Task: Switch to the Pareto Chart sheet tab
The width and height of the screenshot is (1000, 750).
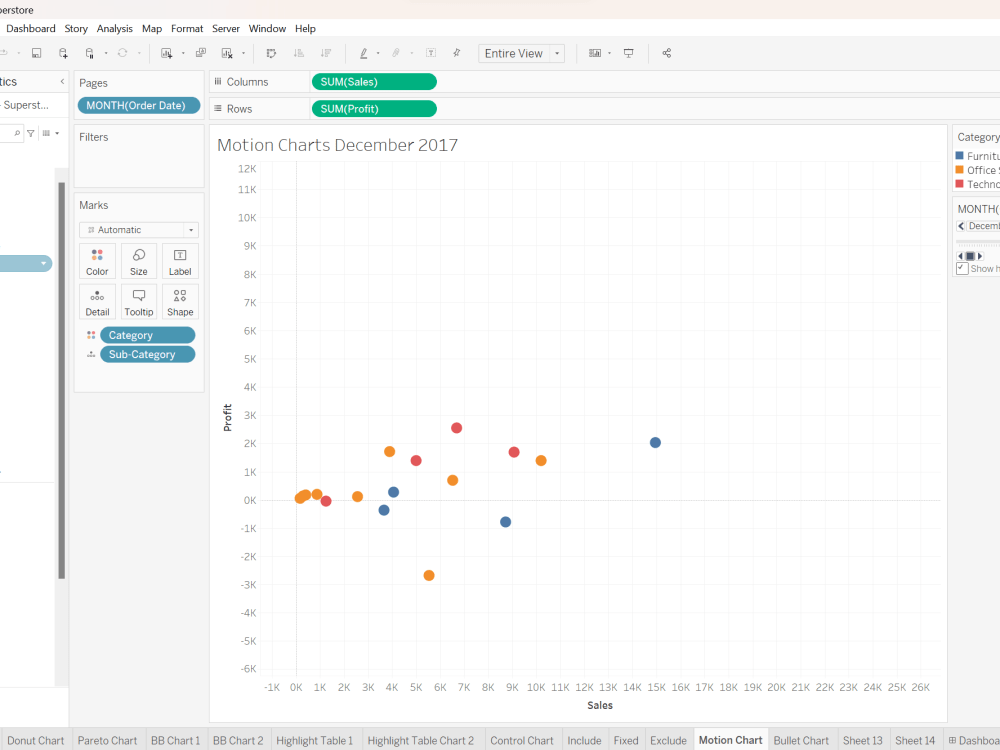Action: (x=107, y=740)
